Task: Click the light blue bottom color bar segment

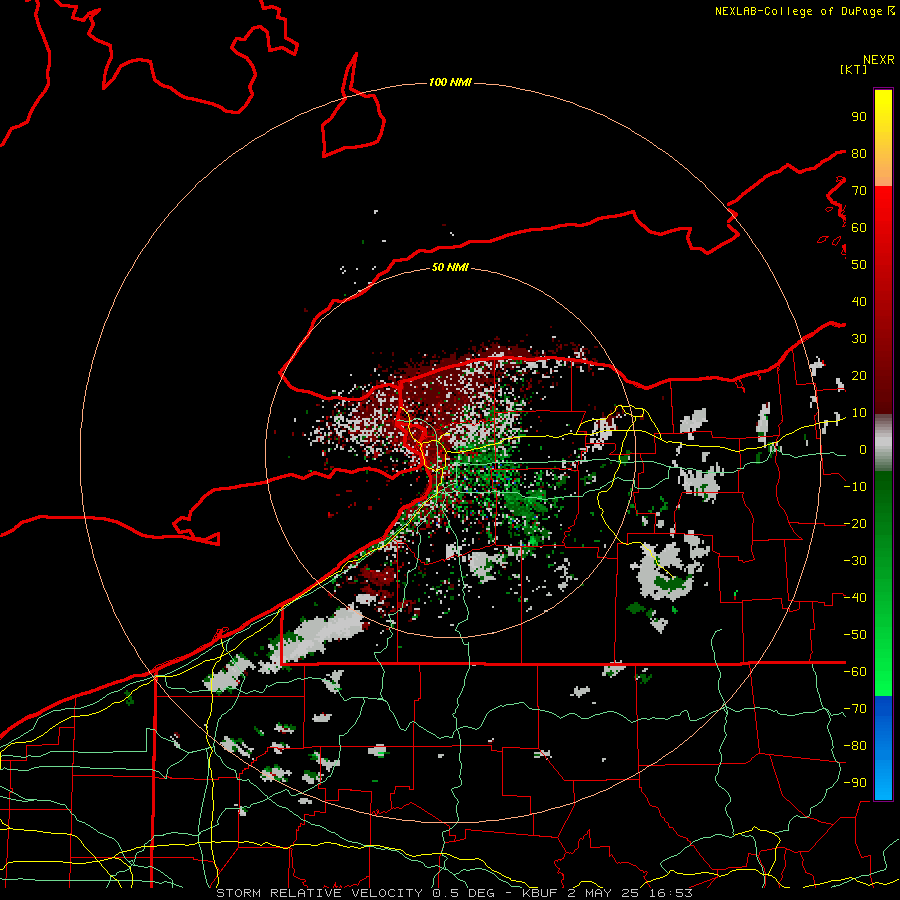Action: [883, 781]
